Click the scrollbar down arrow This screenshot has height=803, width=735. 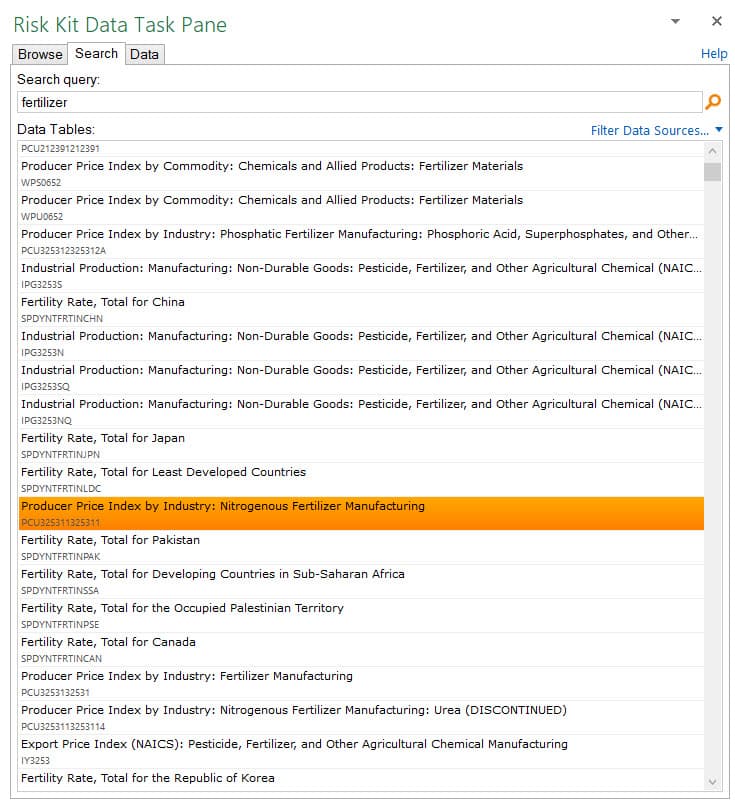tap(712, 781)
